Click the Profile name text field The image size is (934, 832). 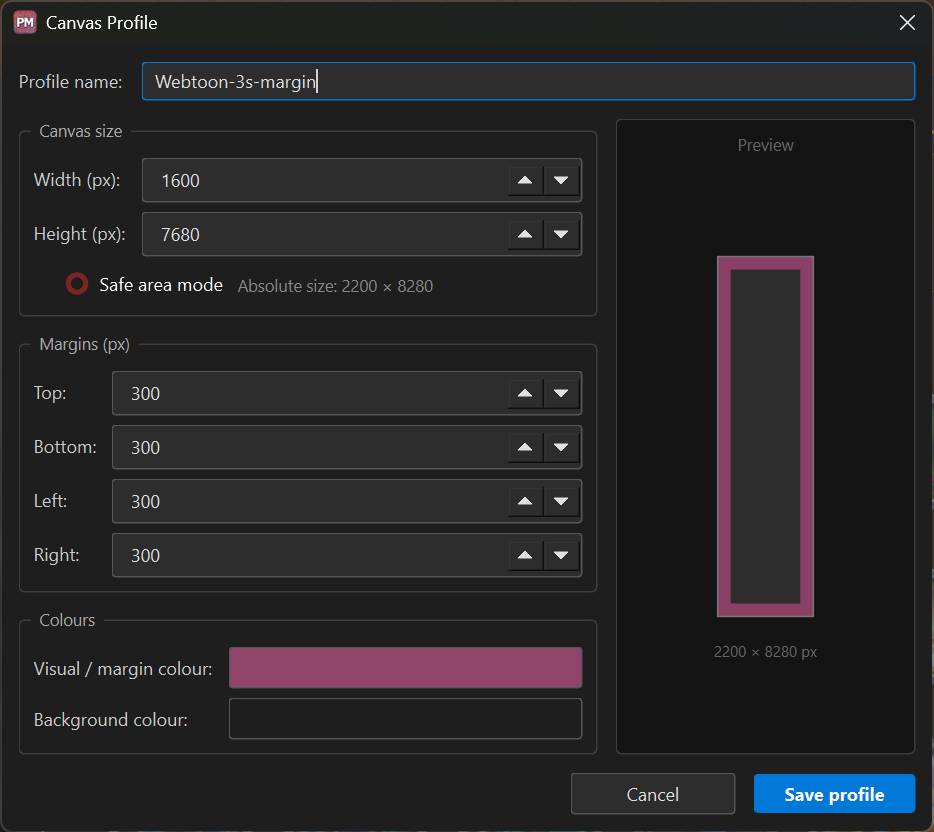click(x=528, y=81)
